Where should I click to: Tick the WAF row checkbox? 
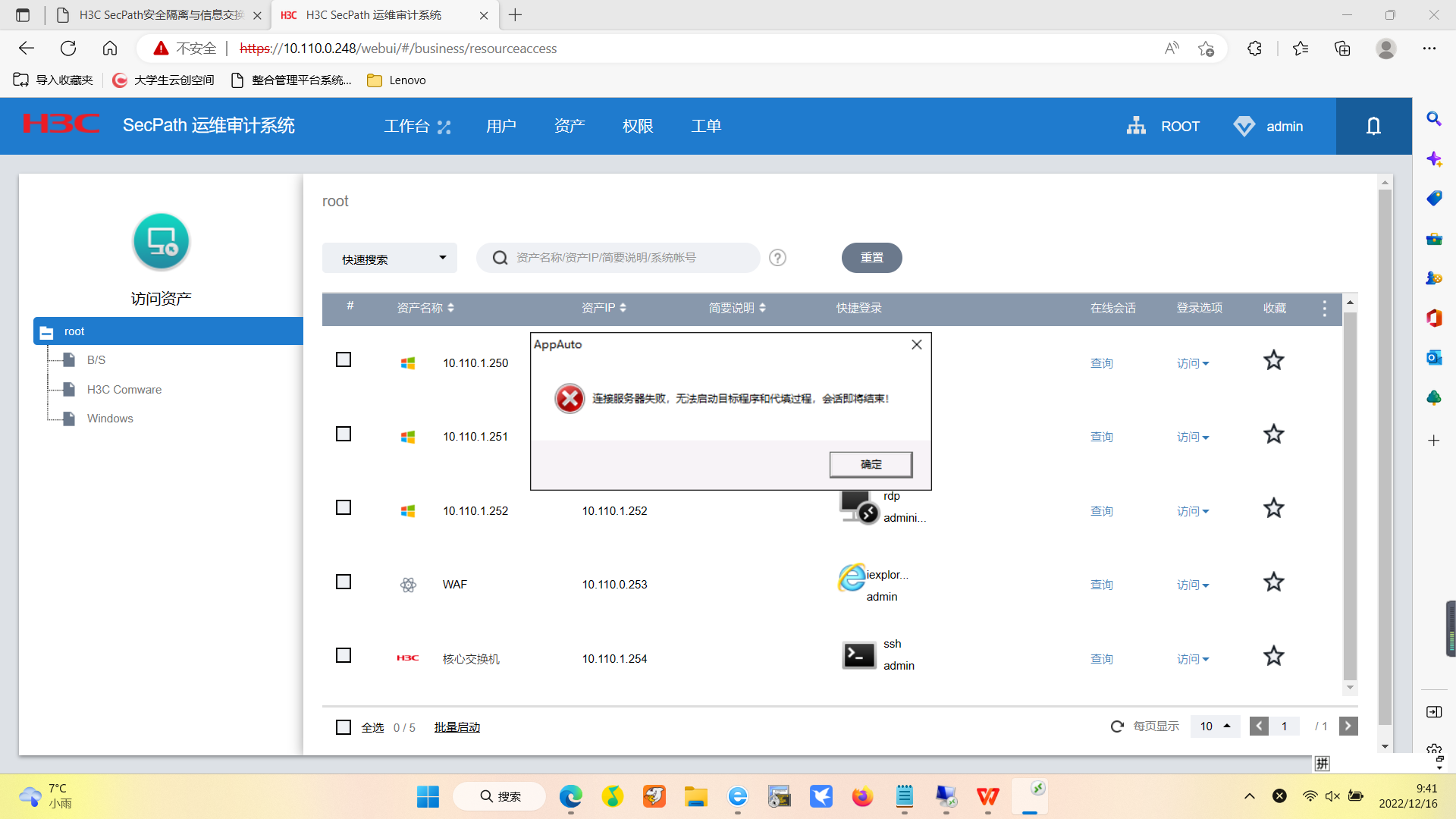tap(344, 582)
